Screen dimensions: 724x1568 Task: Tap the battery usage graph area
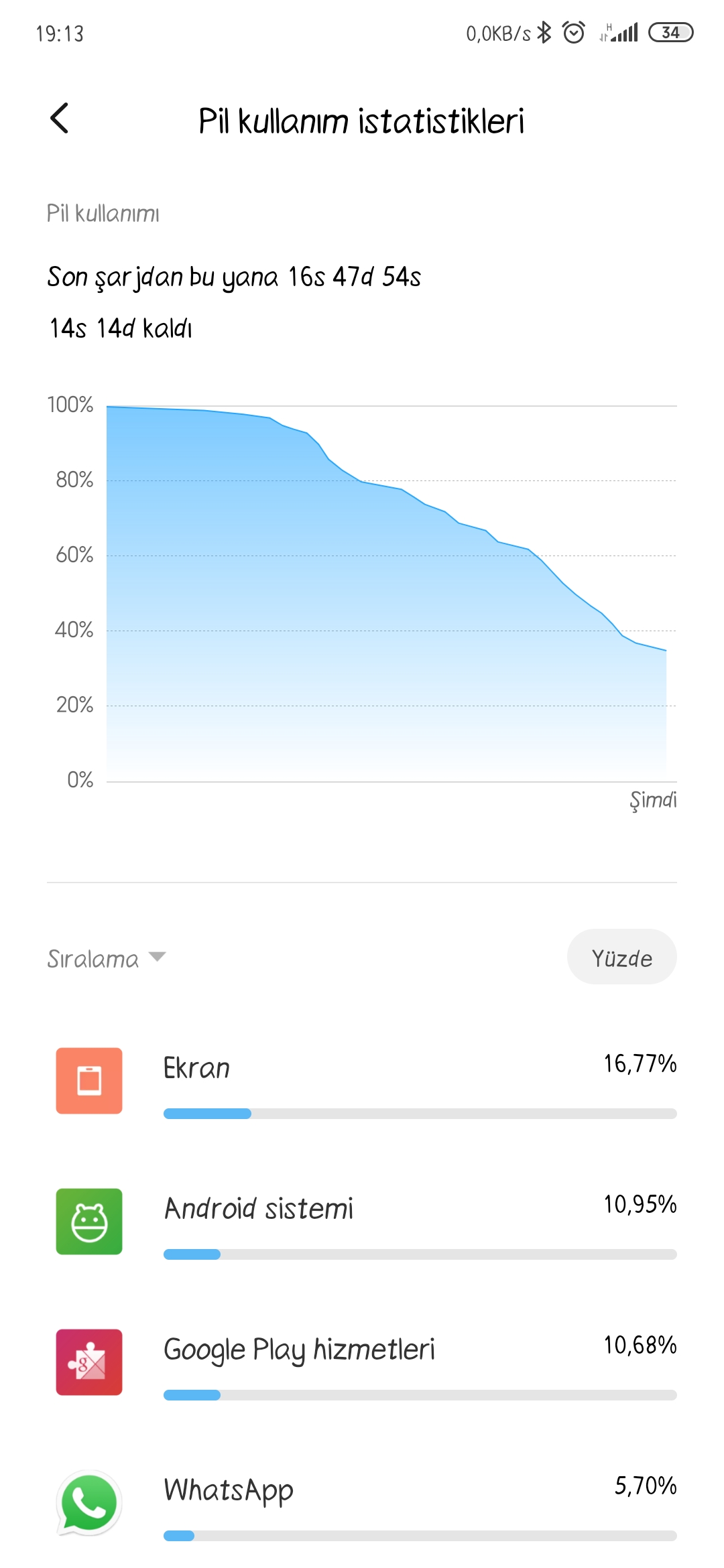[x=391, y=593]
